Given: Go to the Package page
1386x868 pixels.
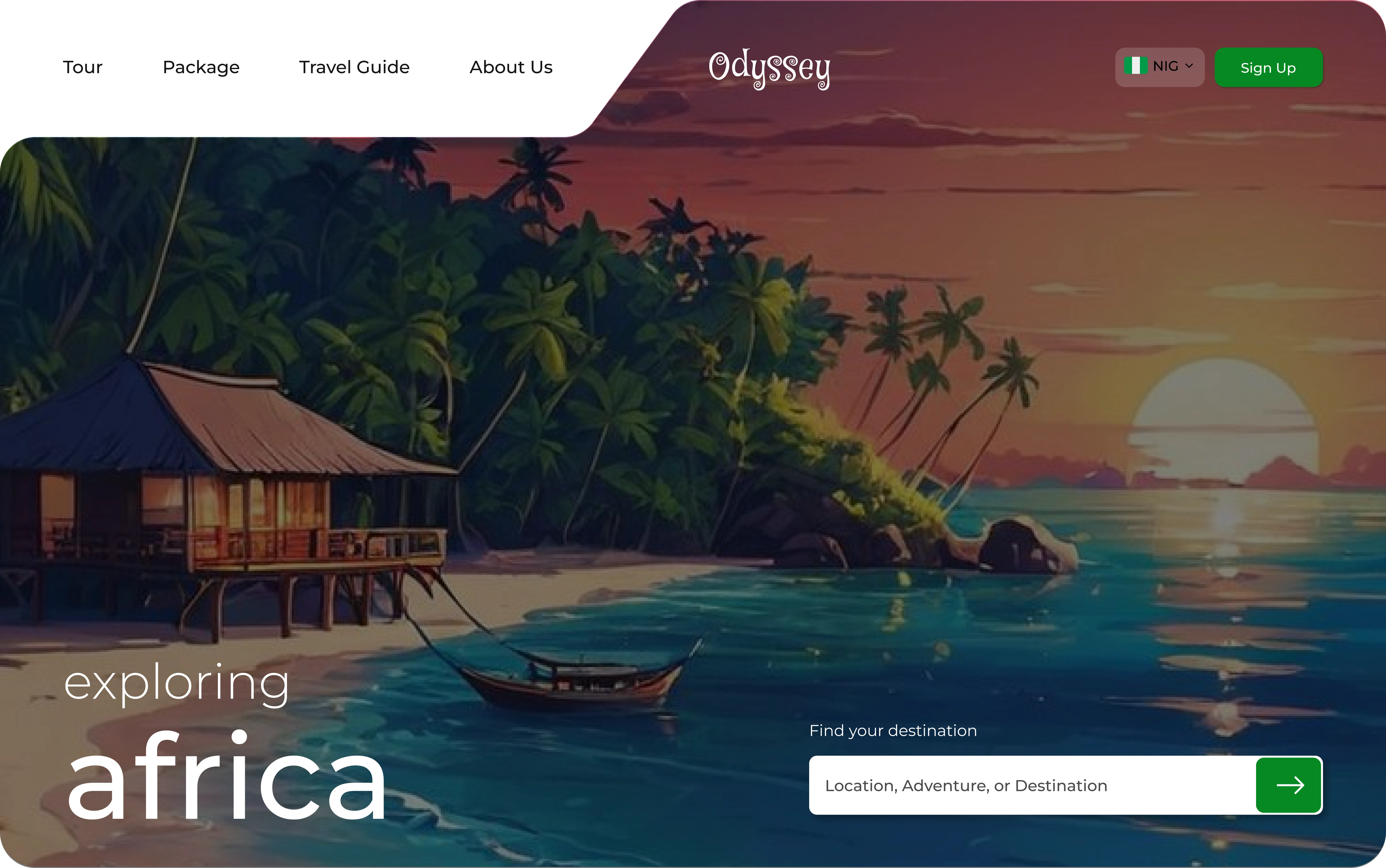Looking at the screenshot, I should click(x=201, y=68).
